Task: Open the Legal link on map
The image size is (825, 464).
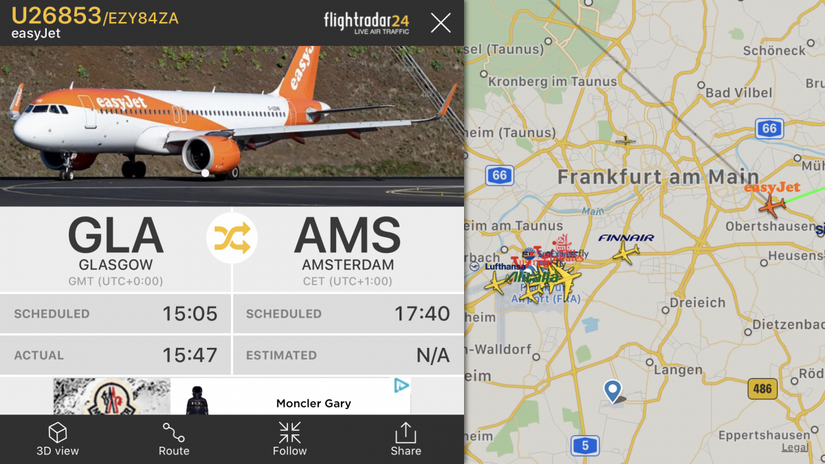Action: click(x=794, y=448)
